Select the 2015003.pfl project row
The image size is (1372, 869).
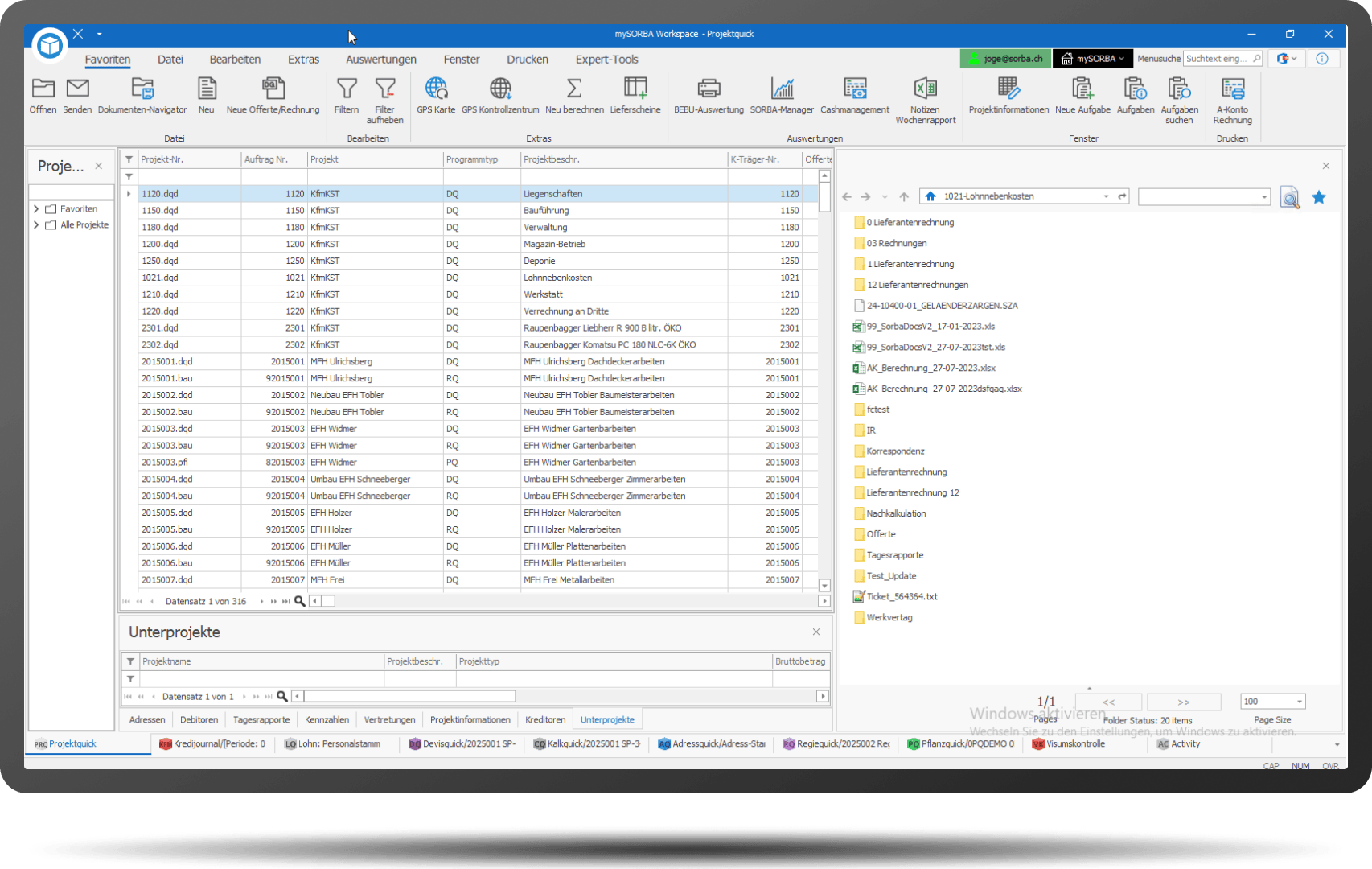coord(479,463)
